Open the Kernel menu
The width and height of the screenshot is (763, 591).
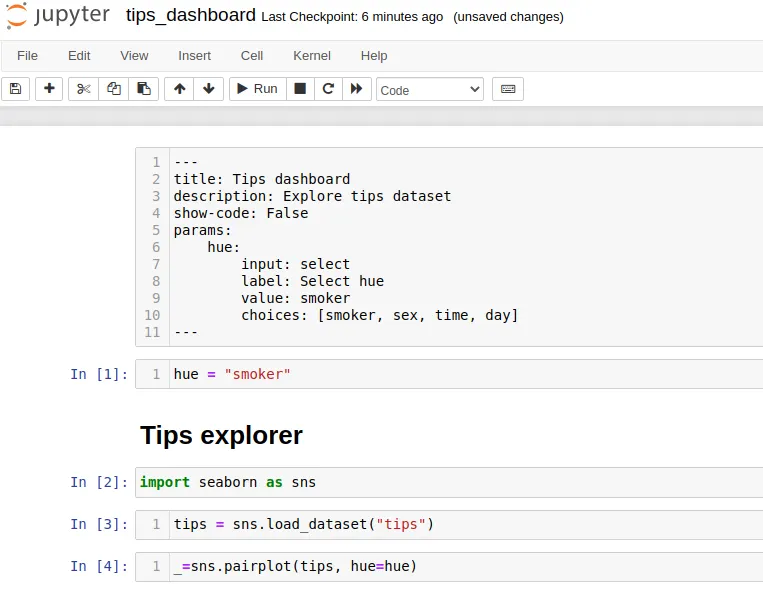(312, 56)
